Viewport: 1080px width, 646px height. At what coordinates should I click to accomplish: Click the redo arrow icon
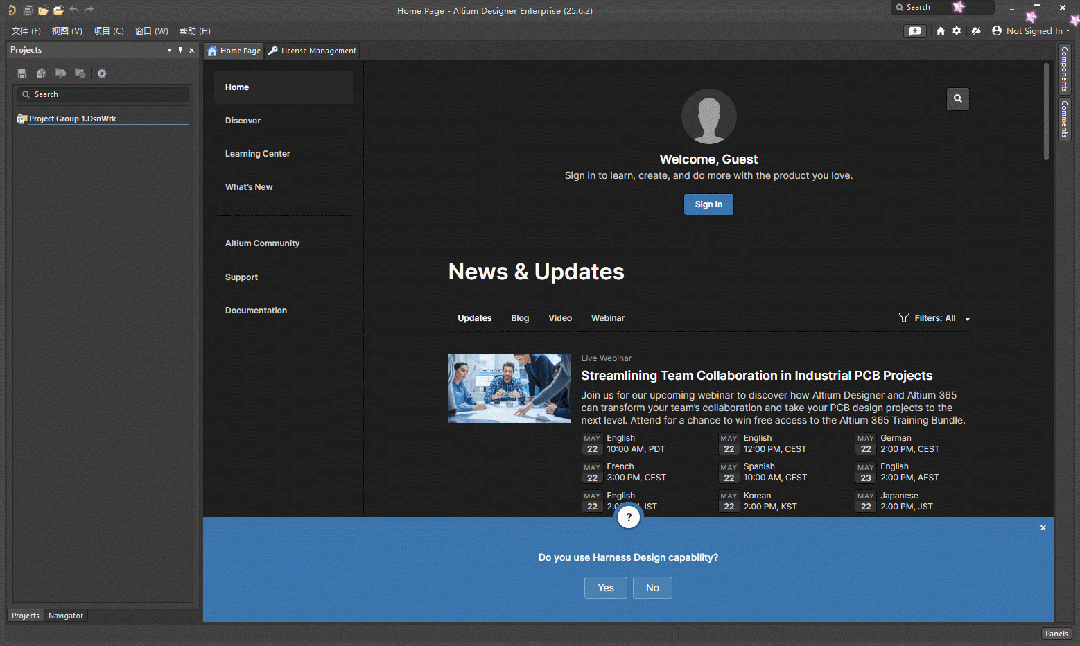89,10
